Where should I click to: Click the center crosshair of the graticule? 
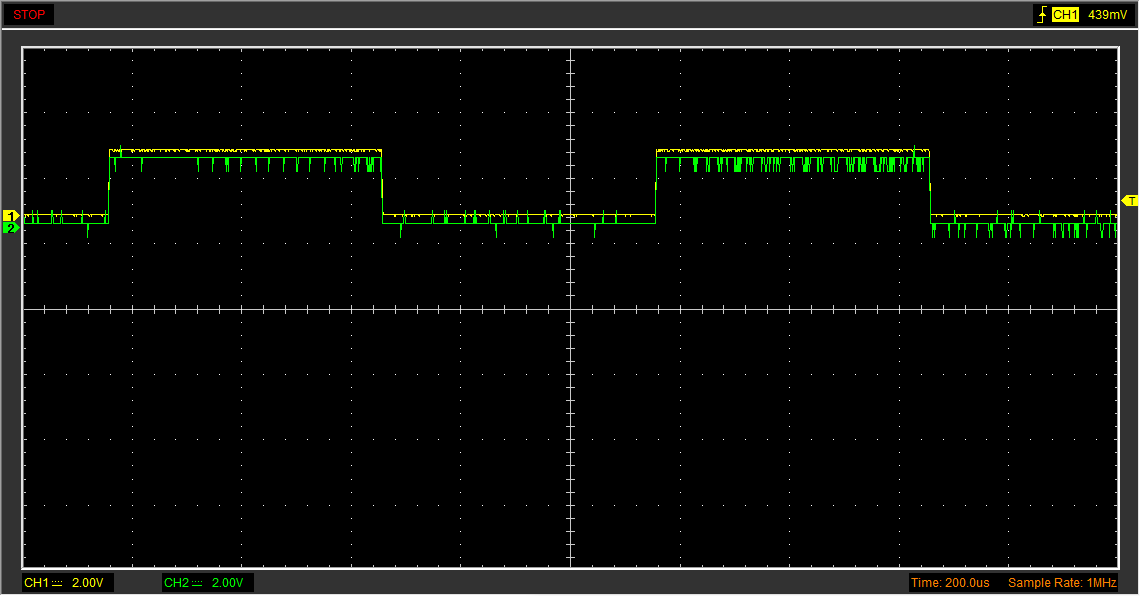click(570, 310)
